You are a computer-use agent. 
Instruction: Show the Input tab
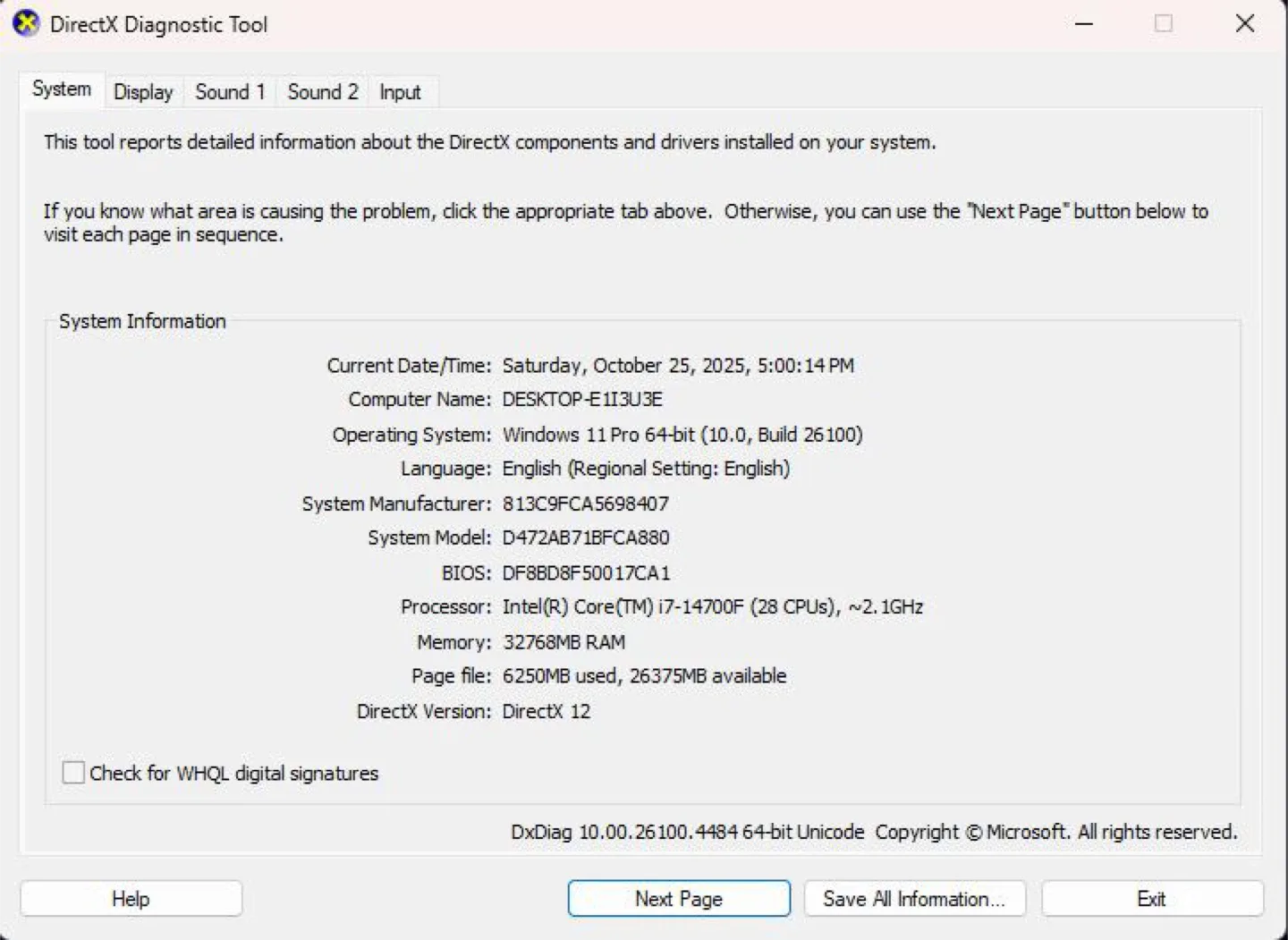400,92
